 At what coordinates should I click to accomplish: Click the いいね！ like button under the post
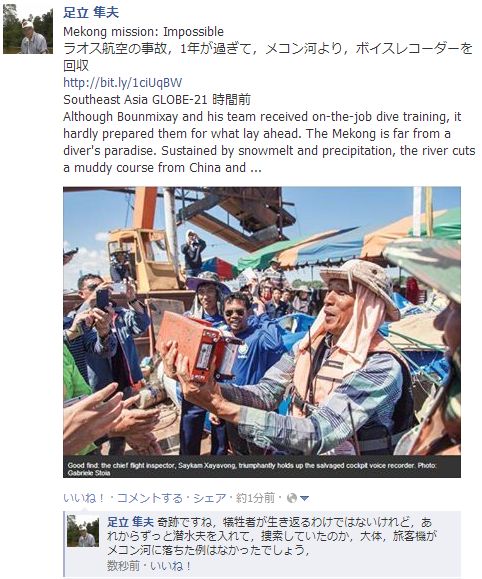tap(85, 498)
